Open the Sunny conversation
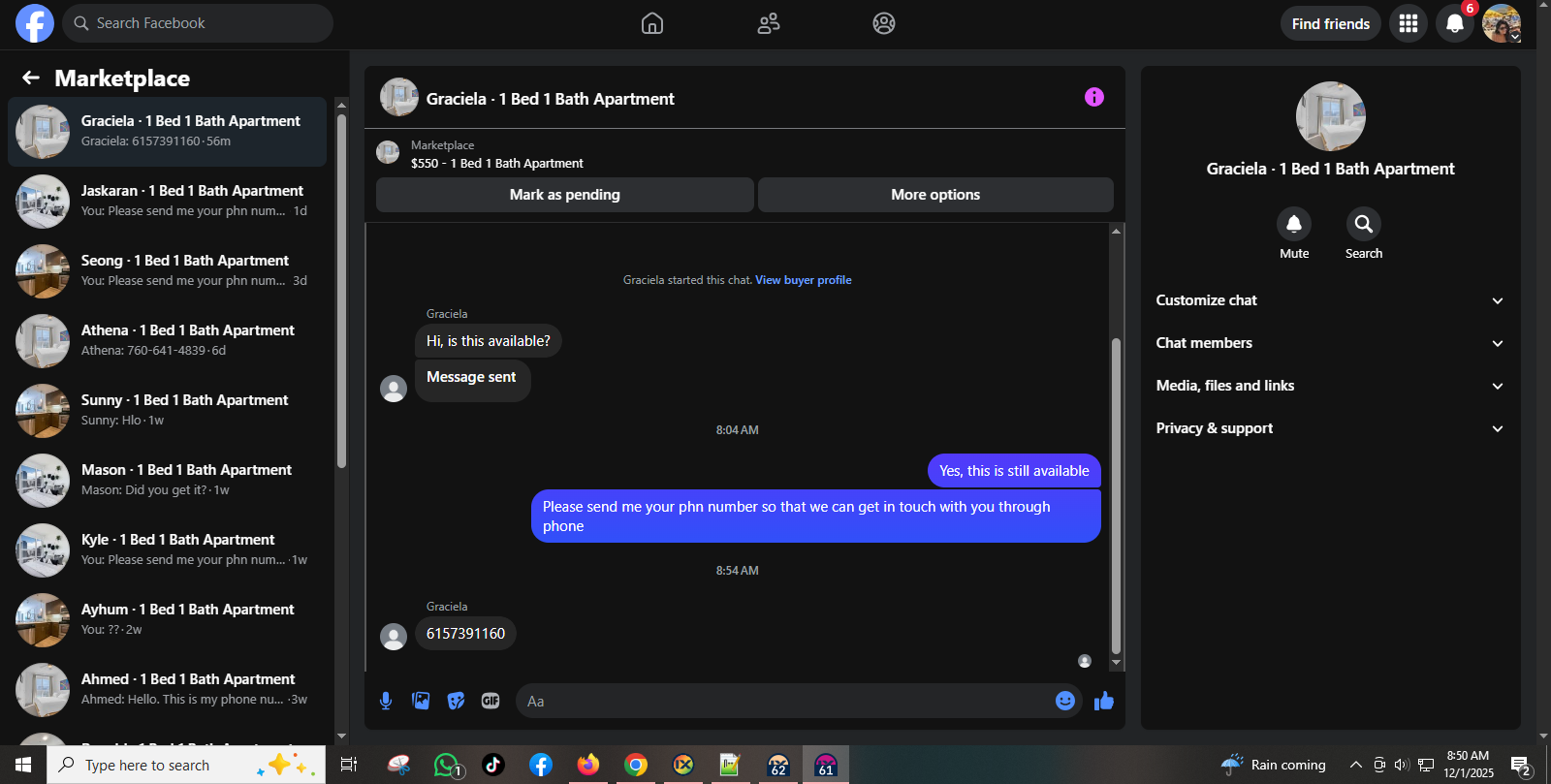The width and height of the screenshot is (1551, 784). 167,411
